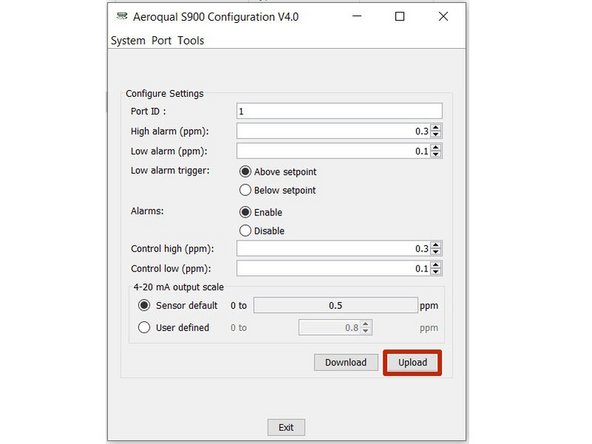Decrease the High alarm (ppm) value
592x444 pixels.
436,135
